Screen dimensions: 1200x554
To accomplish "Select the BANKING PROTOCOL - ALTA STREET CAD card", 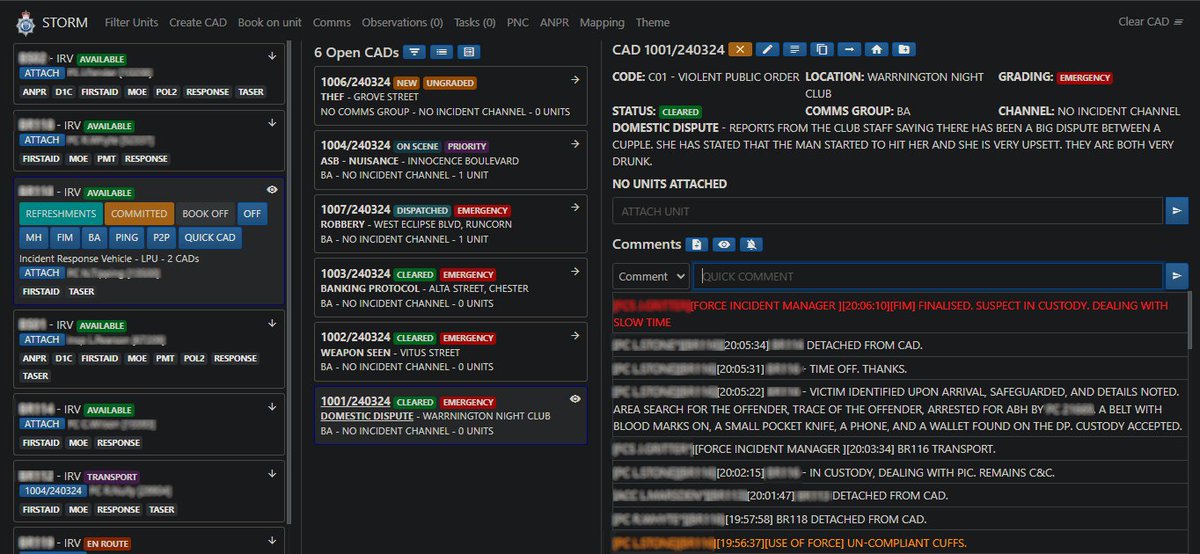I will [x=451, y=288].
